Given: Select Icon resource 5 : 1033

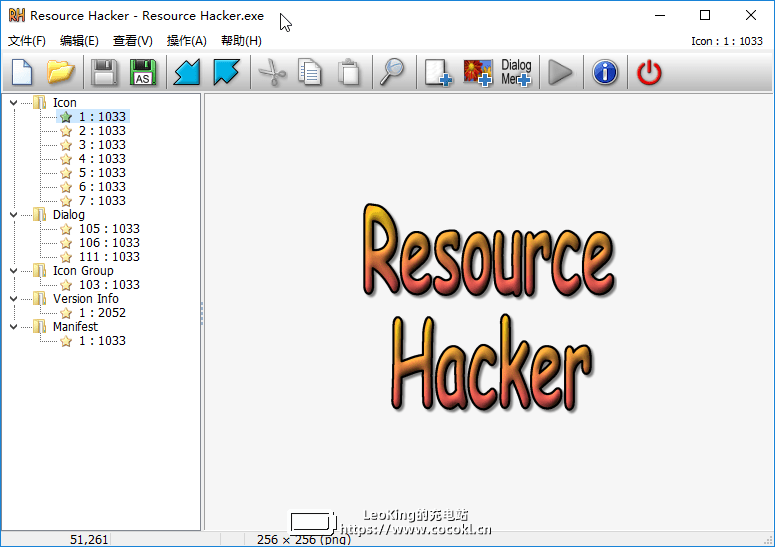Looking at the screenshot, I should pyautogui.click(x=102, y=173).
